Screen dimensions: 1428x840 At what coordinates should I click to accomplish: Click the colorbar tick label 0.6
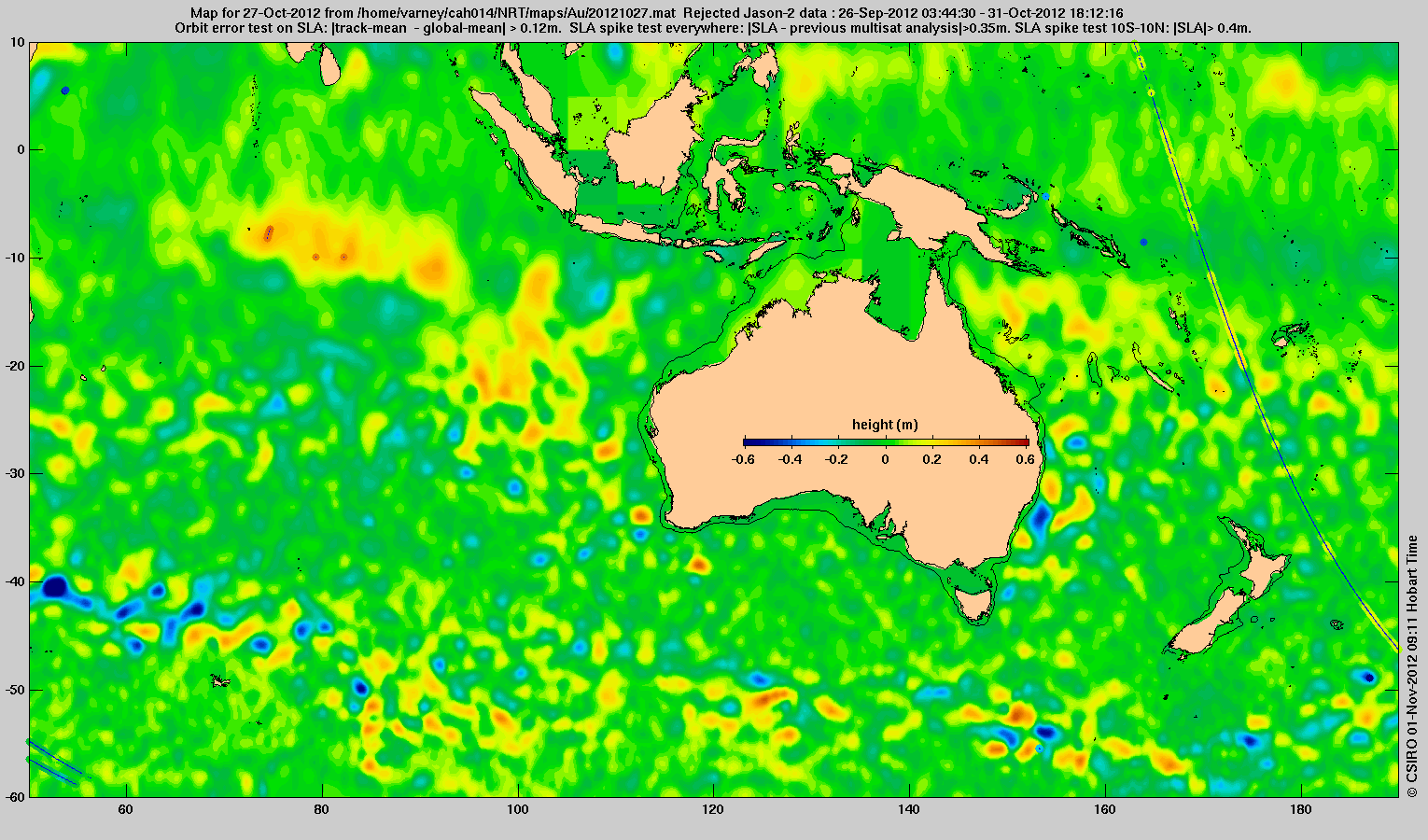coord(1027,459)
